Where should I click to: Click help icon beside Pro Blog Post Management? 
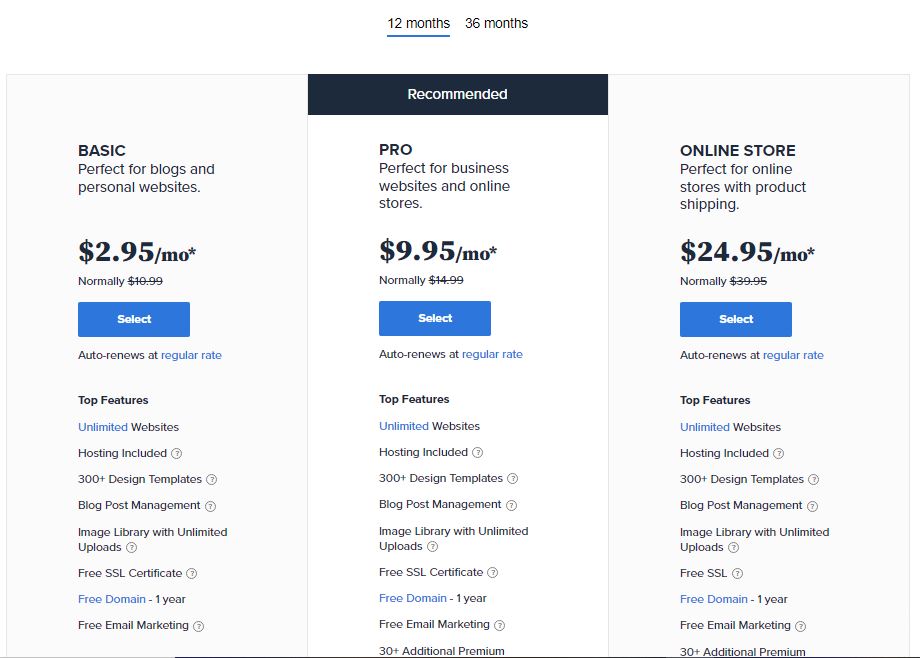(511, 505)
